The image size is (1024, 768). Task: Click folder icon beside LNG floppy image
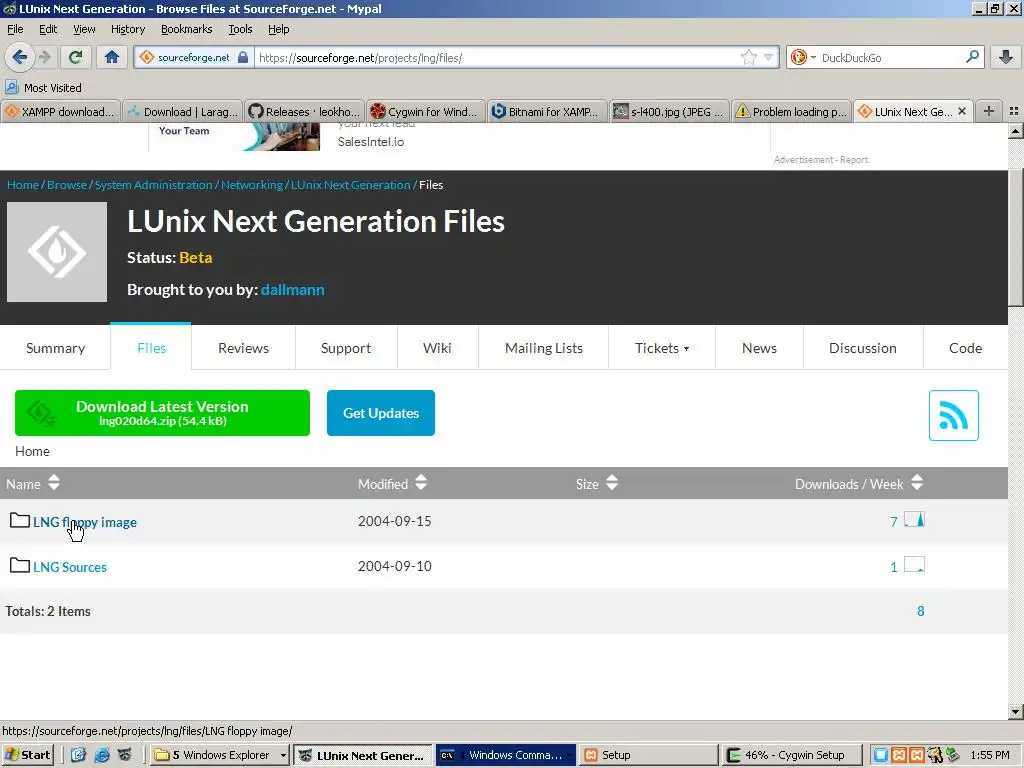point(20,520)
